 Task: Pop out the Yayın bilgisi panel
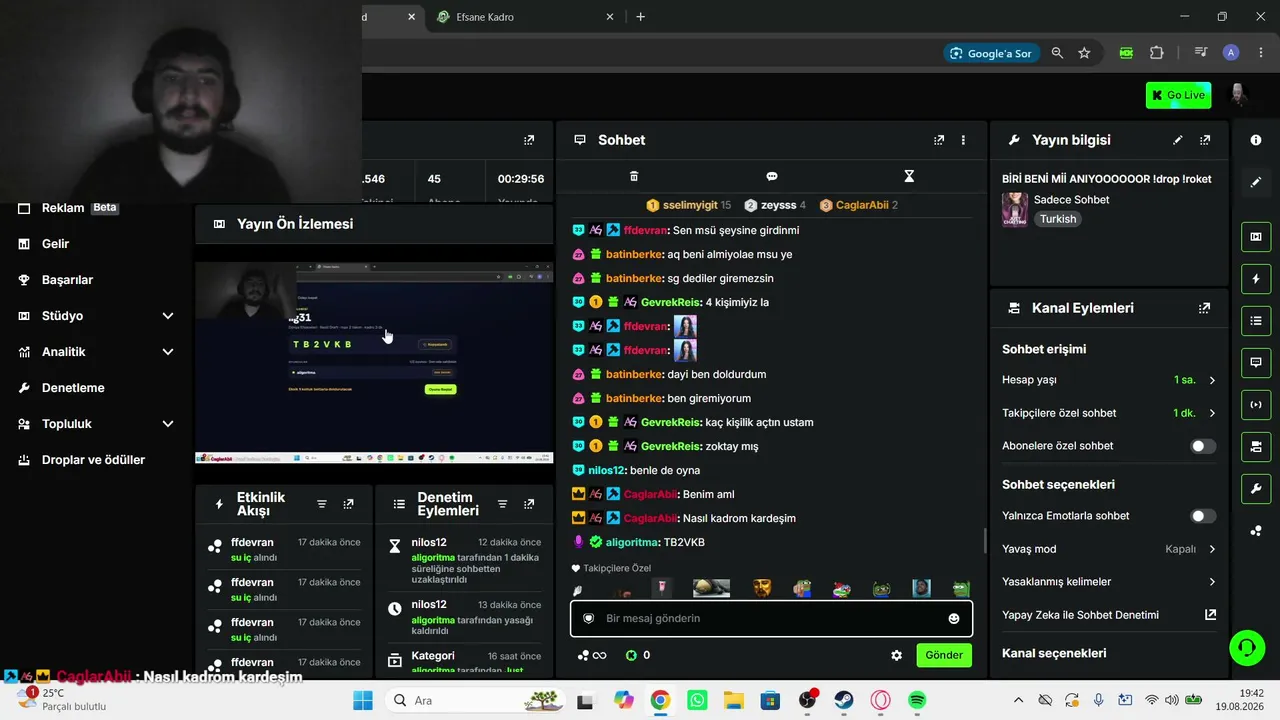click(x=1205, y=140)
